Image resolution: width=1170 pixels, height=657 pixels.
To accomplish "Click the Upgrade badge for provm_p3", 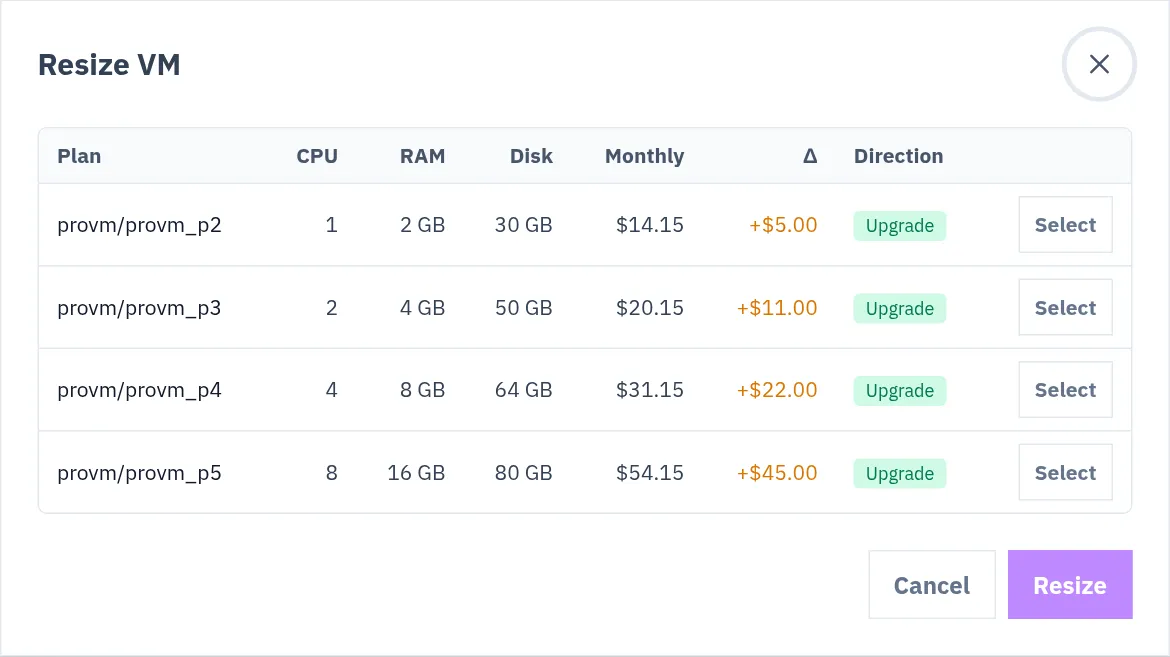I will tap(900, 308).
